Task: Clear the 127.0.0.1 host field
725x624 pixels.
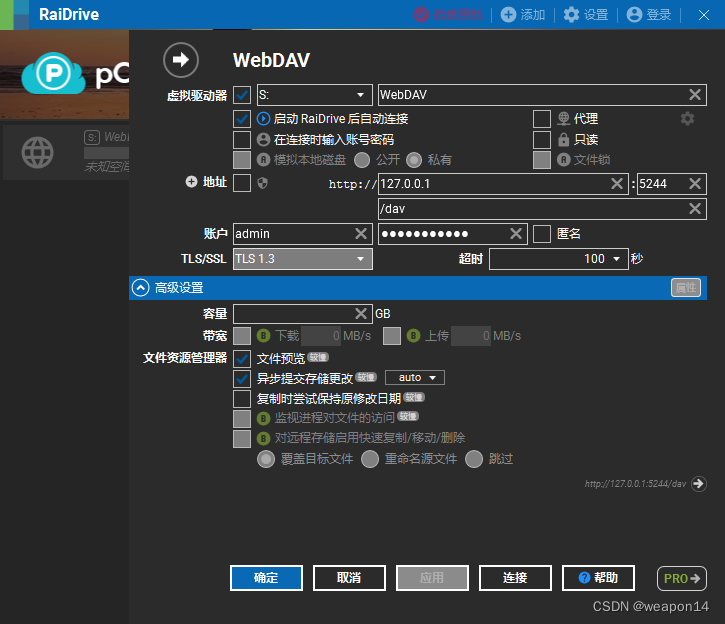Action: pyautogui.click(x=617, y=184)
